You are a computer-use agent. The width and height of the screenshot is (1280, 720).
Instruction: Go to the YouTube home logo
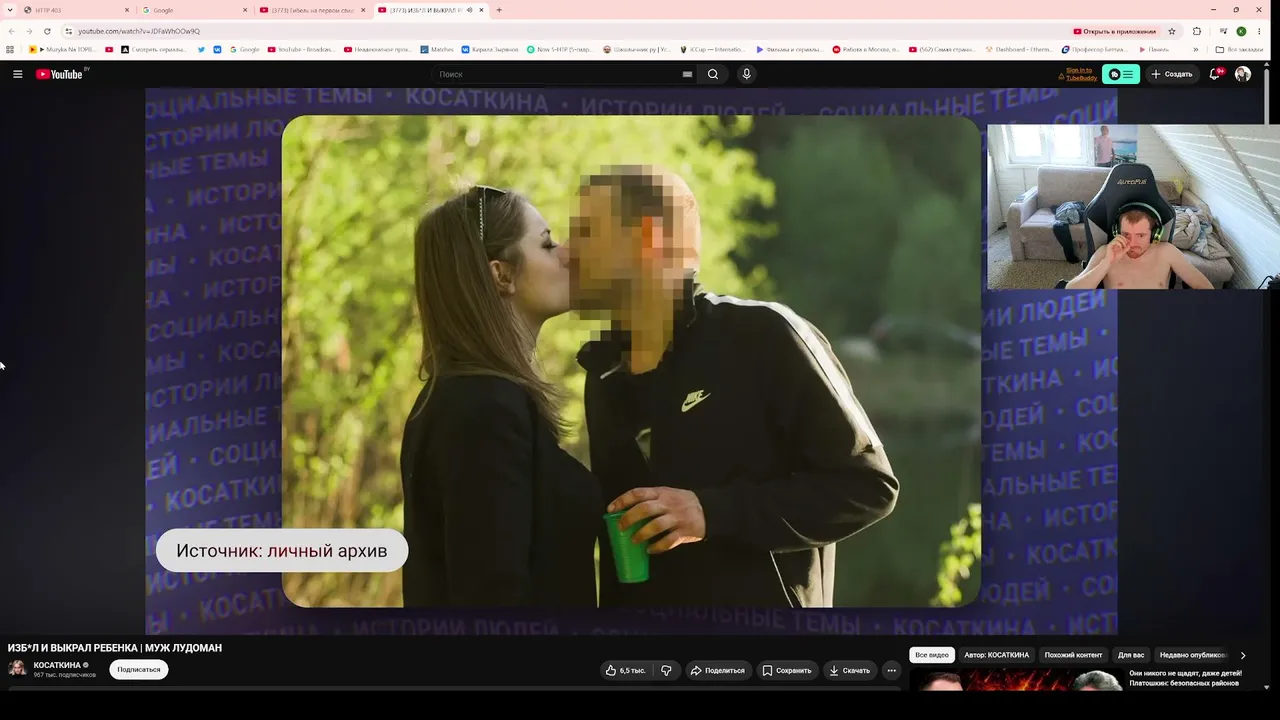point(60,74)
